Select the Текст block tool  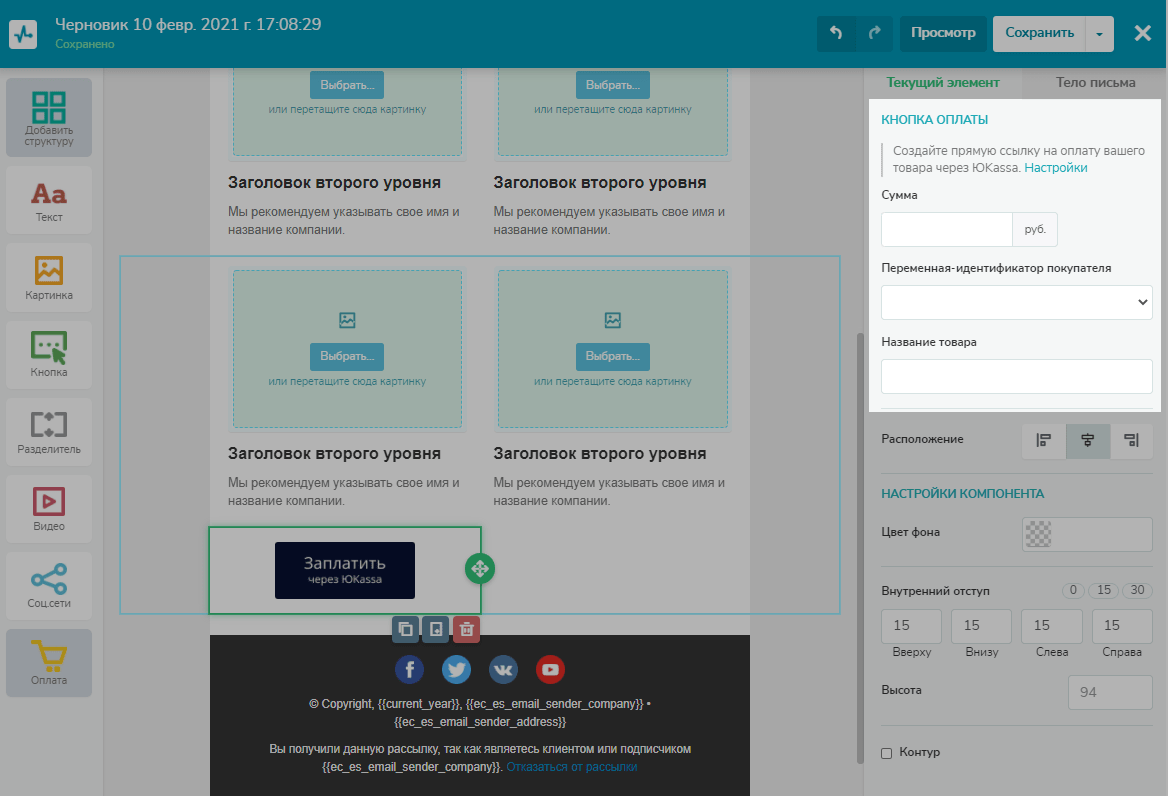point(49,200)
